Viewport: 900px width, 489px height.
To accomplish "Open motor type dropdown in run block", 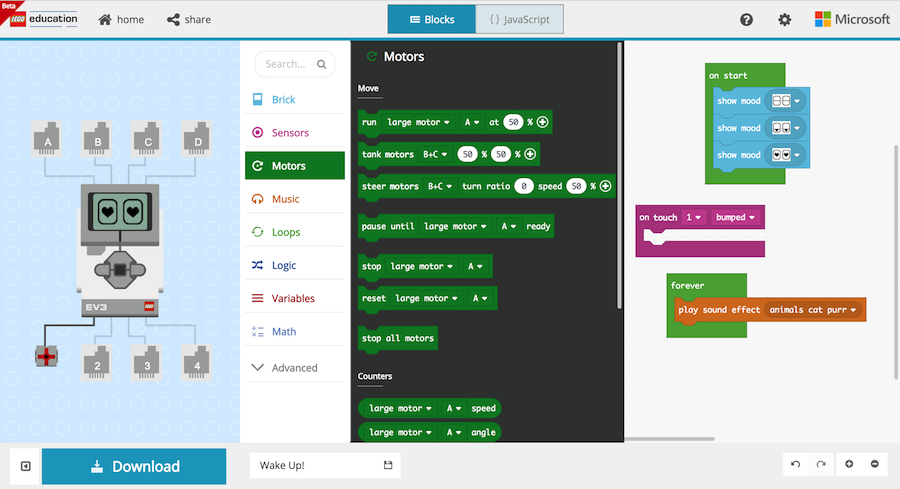I will [x=418, y=122].
